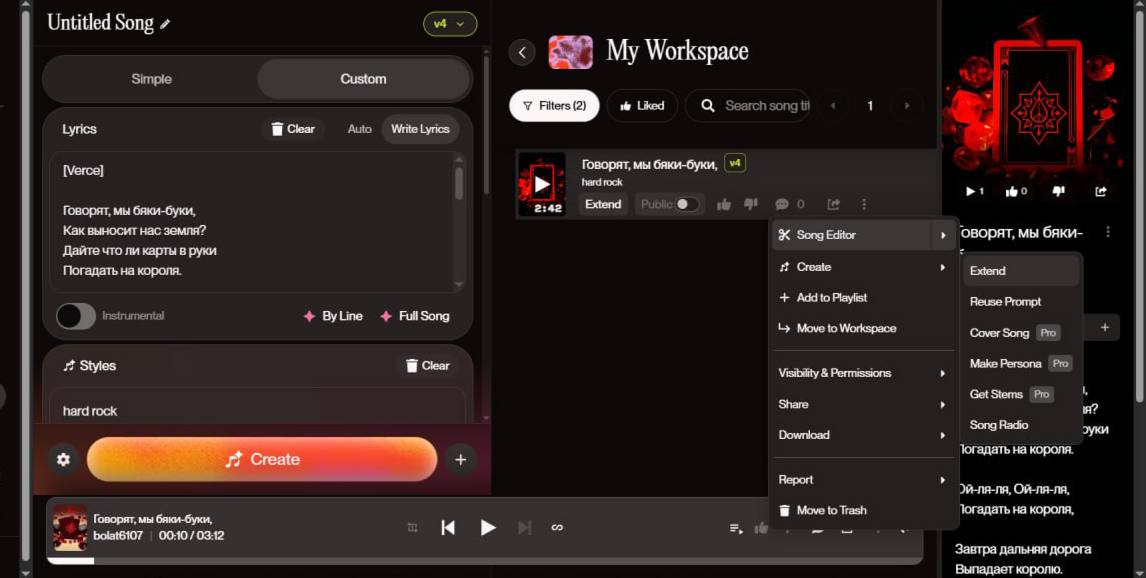Select Get Stems option

tap(1021, 395)
